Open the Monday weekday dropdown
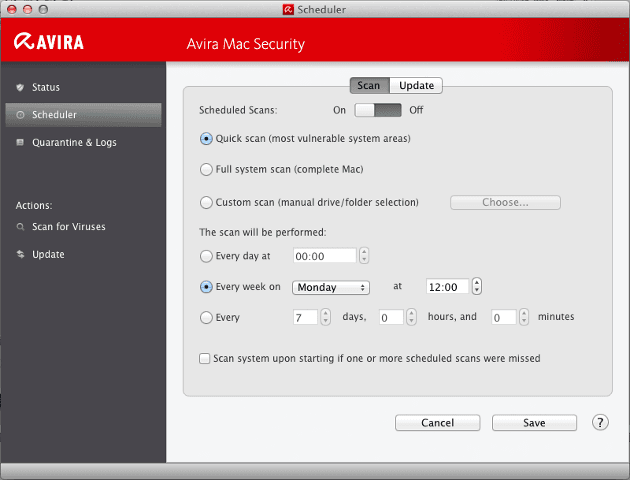Viewport: 630px width, 480px height. (331, 287)
